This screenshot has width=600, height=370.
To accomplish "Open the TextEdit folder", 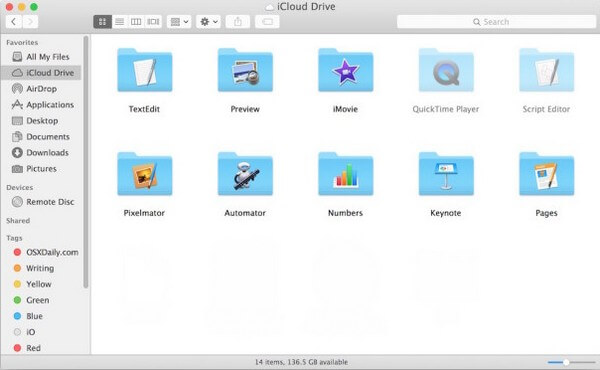I will click(x=145, y=70).
